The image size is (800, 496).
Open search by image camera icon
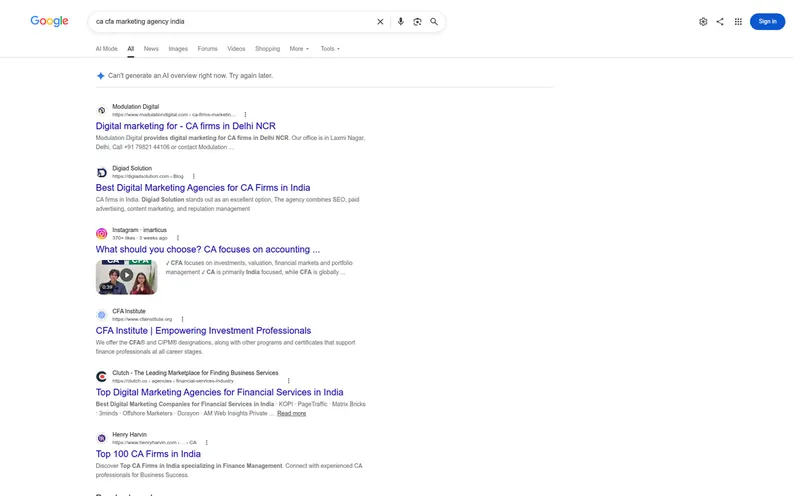point(417,21)
